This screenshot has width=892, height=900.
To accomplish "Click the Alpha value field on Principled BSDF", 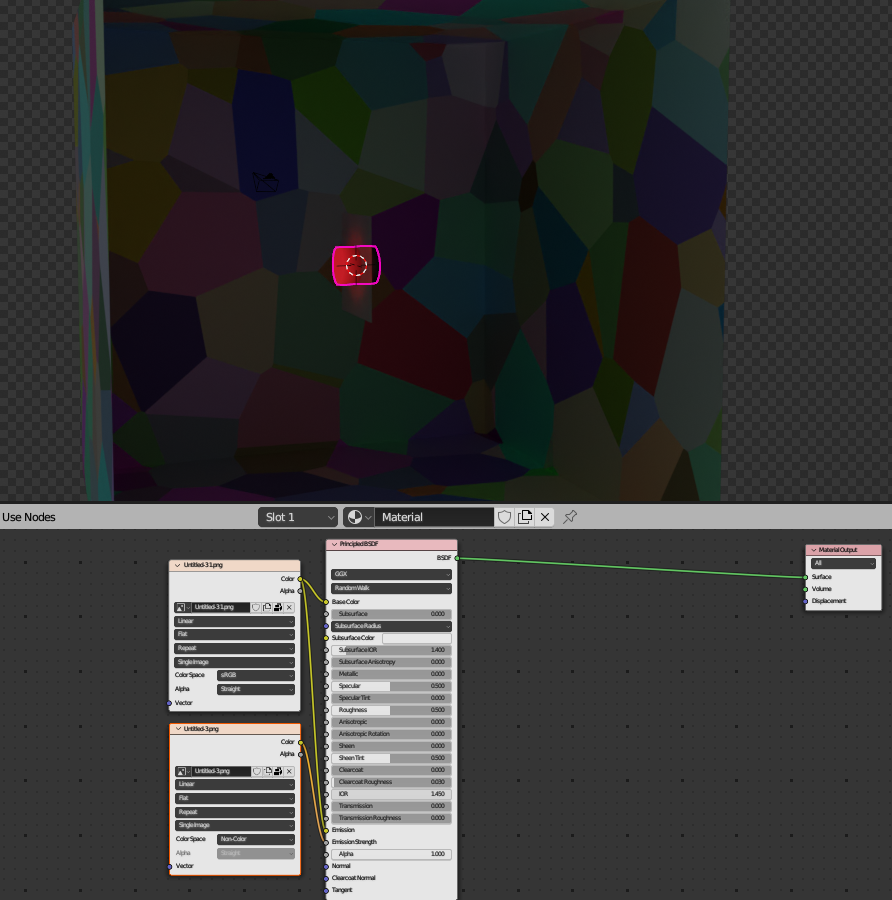I will (391, 854).
